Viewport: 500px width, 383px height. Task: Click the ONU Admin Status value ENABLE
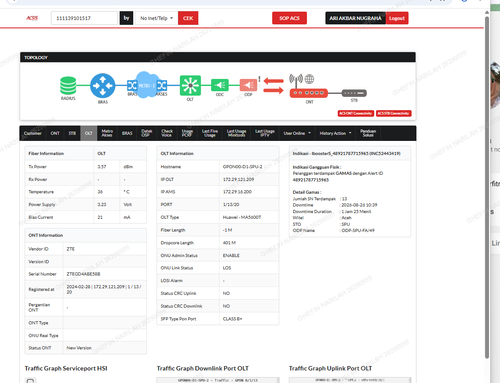(231, 256)
